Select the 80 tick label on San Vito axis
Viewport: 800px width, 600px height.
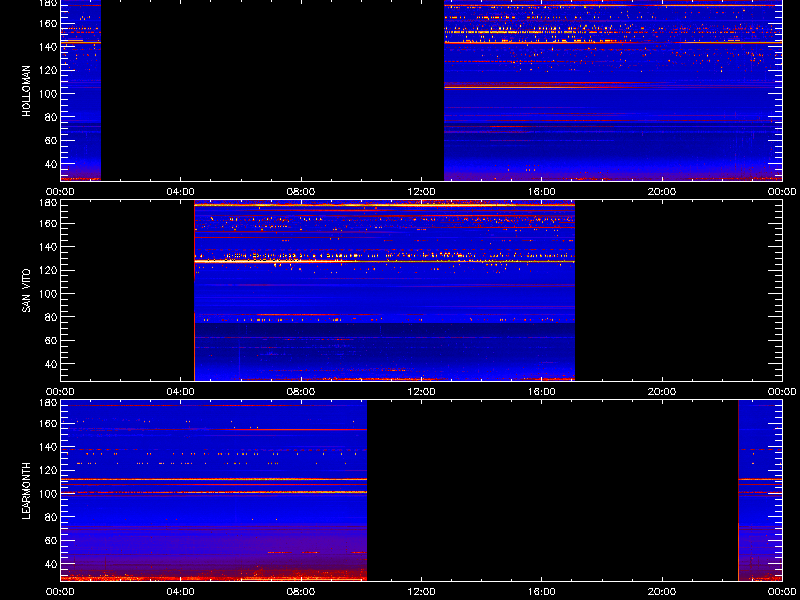[52, 317]
